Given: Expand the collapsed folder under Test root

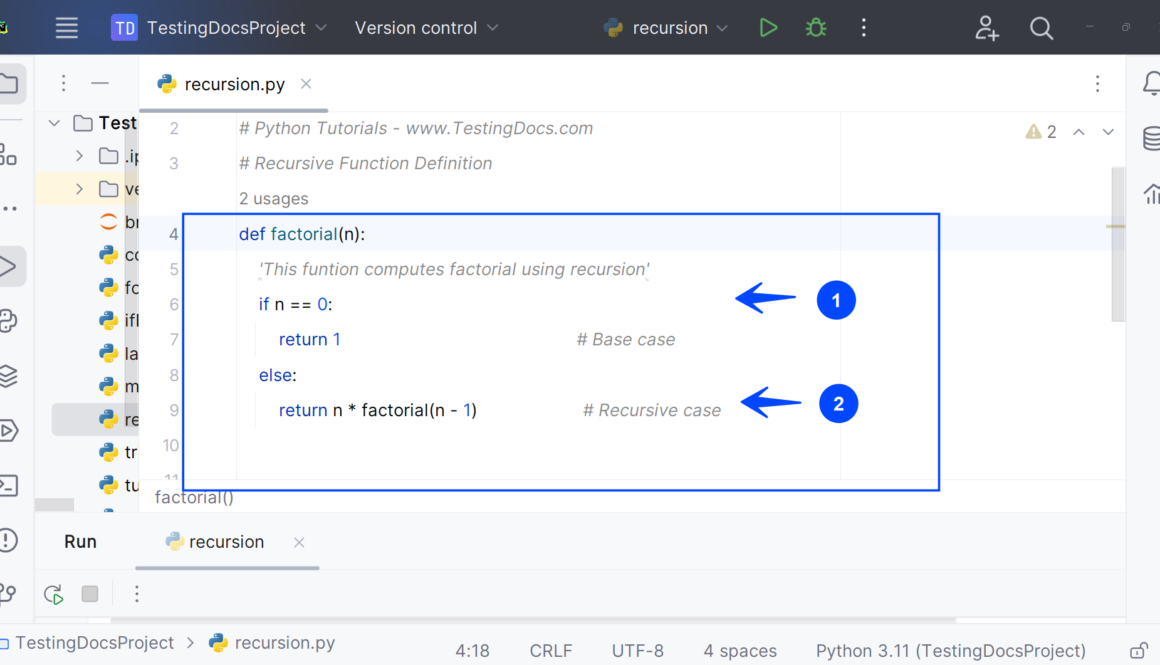Looking at the screenshot, I should pos(80,156).
